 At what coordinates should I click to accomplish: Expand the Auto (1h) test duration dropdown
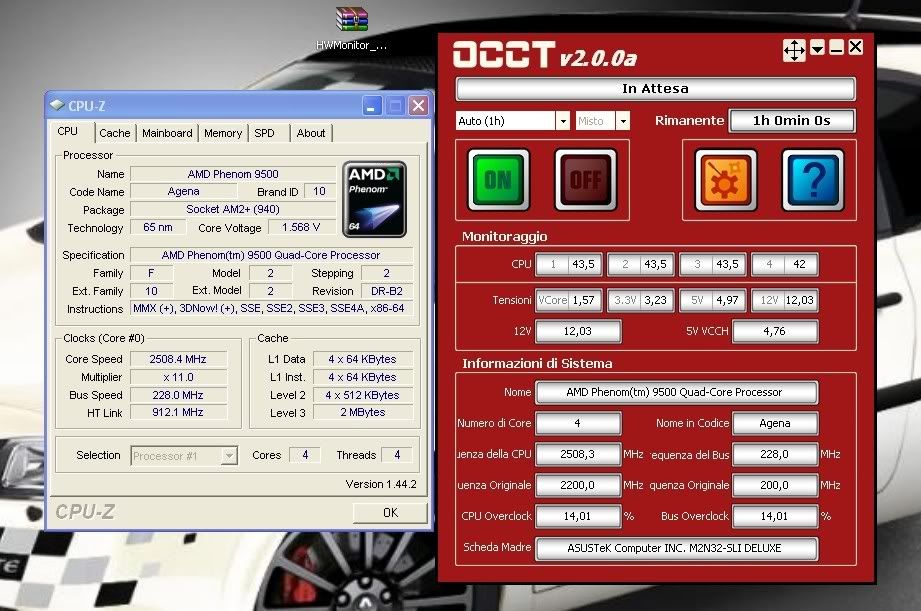point(563,121)
